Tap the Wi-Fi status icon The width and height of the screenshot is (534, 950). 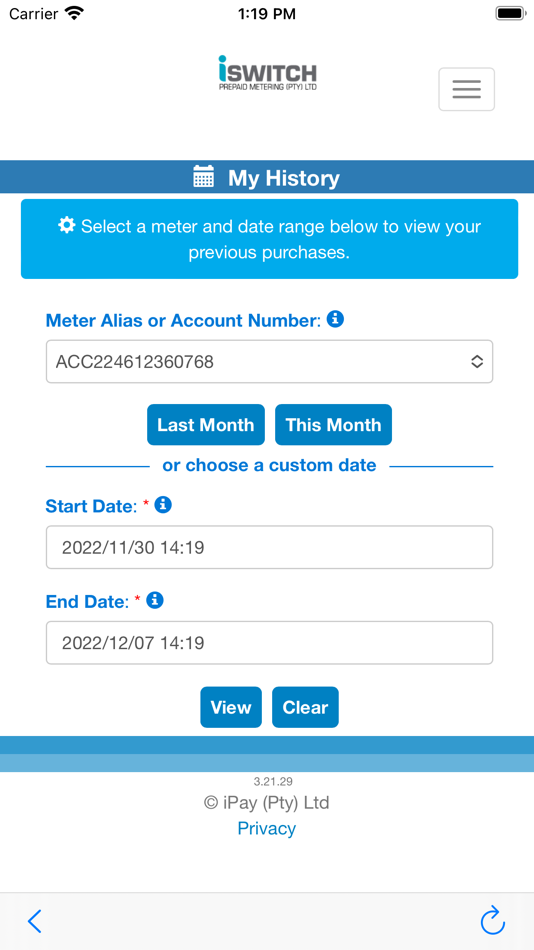click(75, 13)
